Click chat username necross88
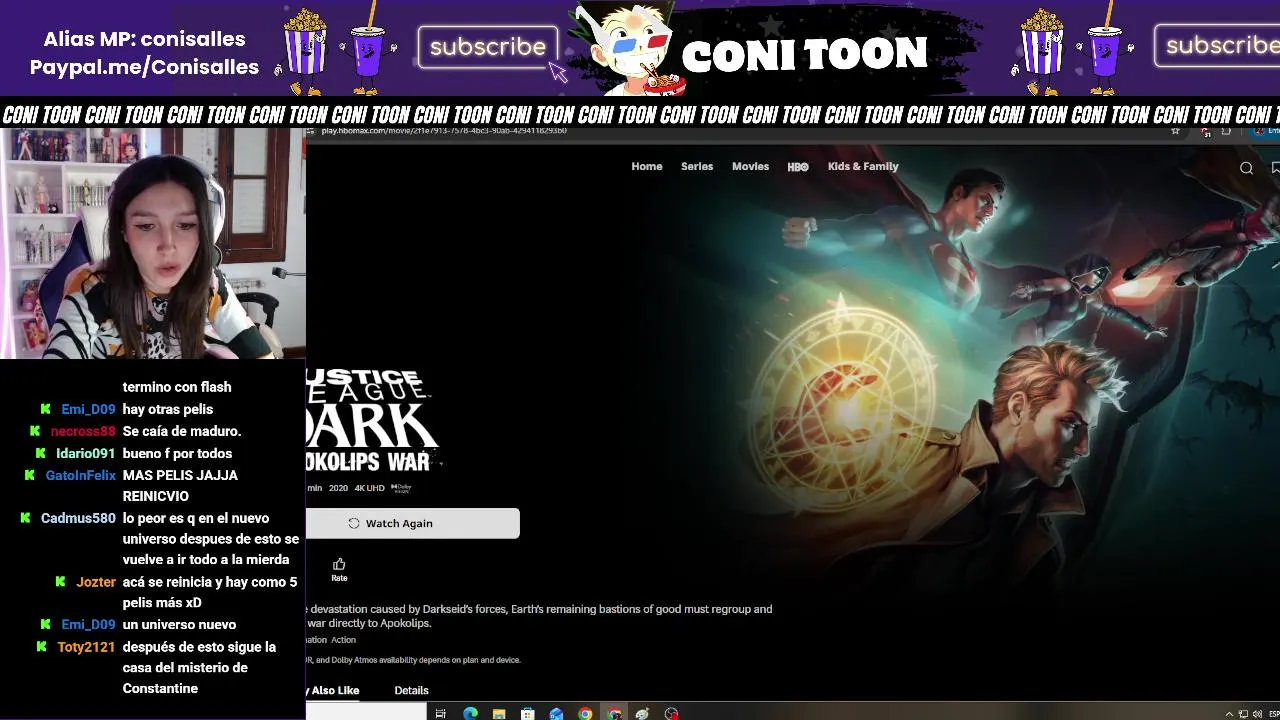 (x=83, y=431)
